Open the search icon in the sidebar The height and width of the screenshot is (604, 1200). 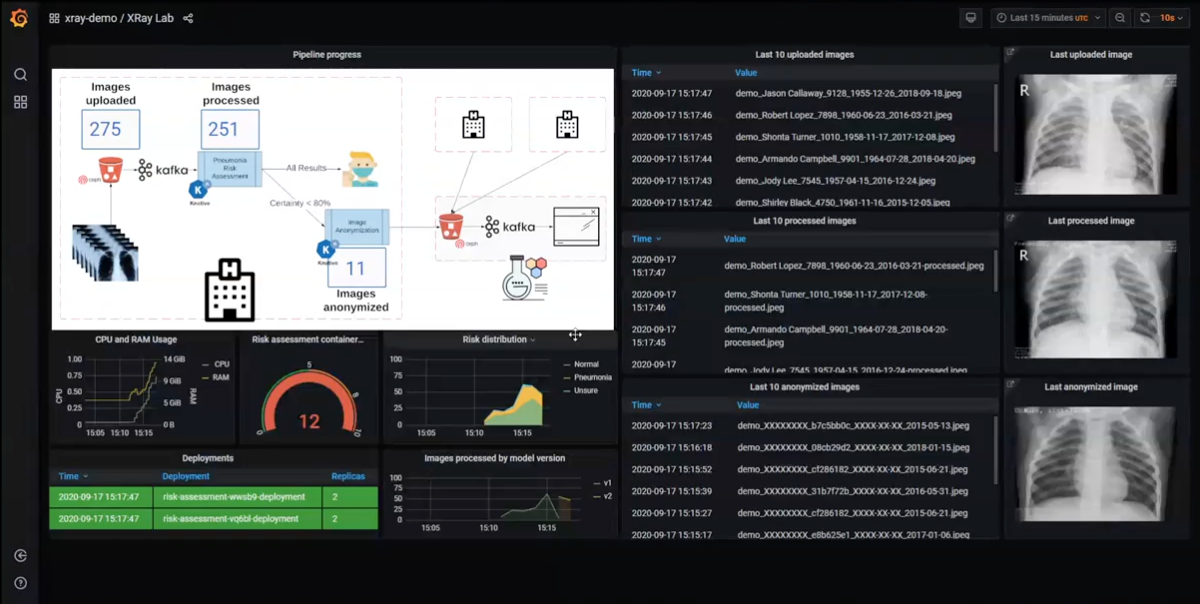[x=20, y=75]
